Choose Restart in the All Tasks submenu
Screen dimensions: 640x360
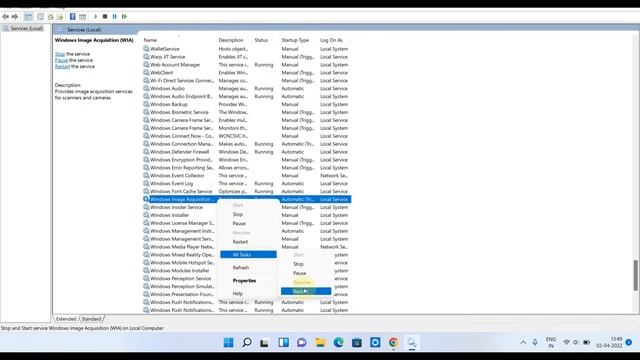click(306, 291)
